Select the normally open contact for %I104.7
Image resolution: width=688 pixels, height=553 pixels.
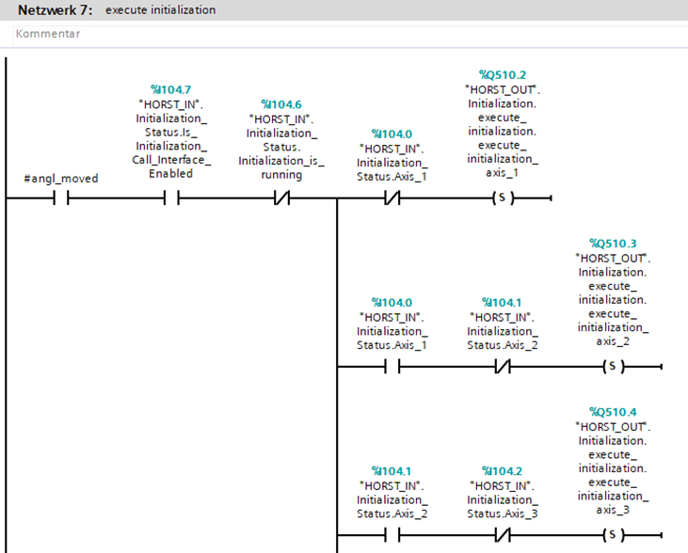(x=171, y=198)
